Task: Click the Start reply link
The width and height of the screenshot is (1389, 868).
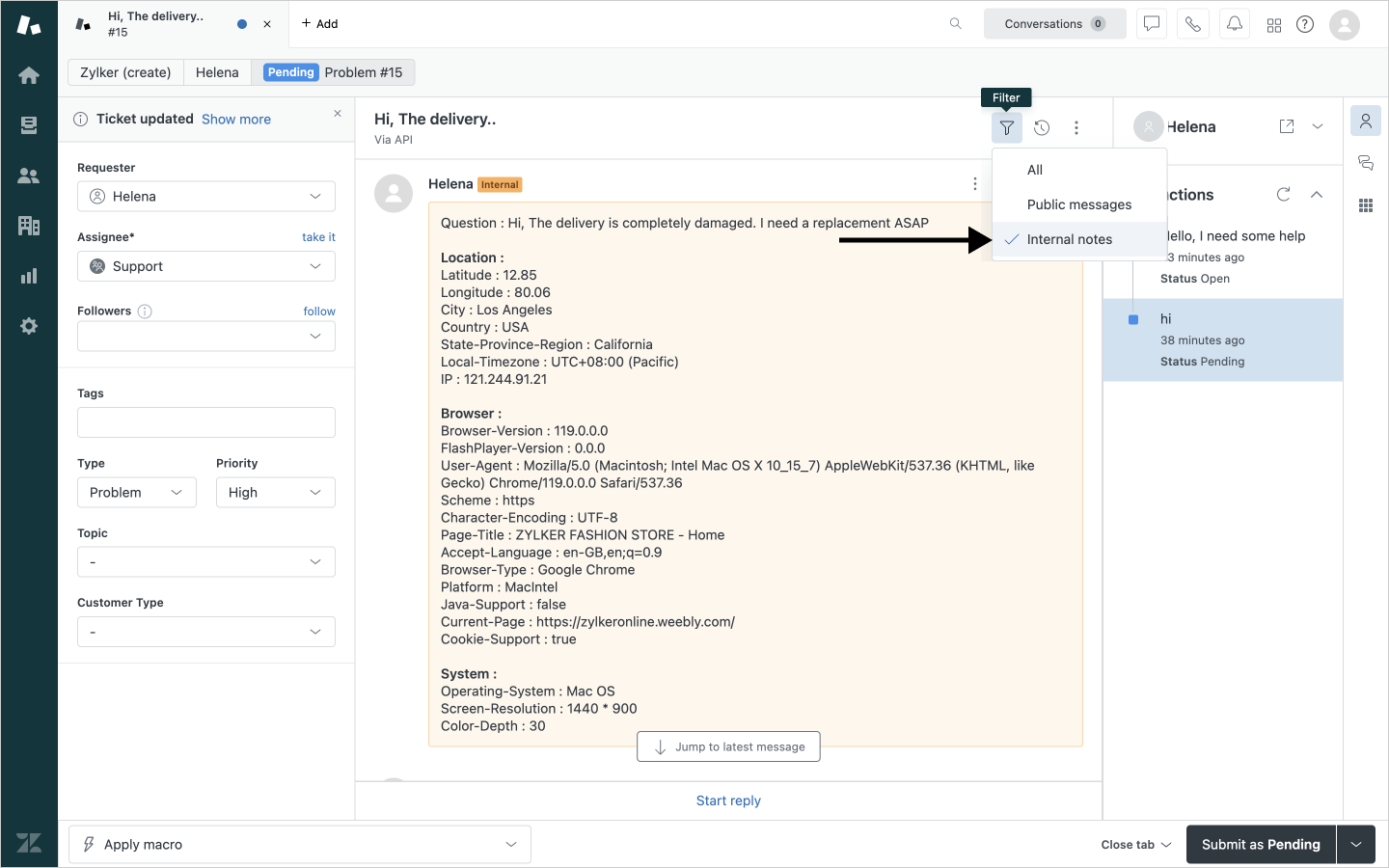Action: 728,800
